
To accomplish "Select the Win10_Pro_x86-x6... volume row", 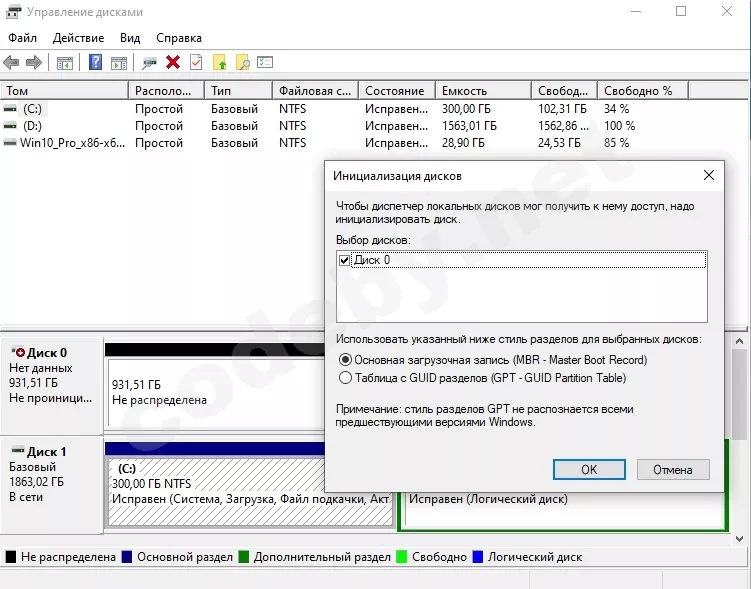I will (x=344, y=143).
